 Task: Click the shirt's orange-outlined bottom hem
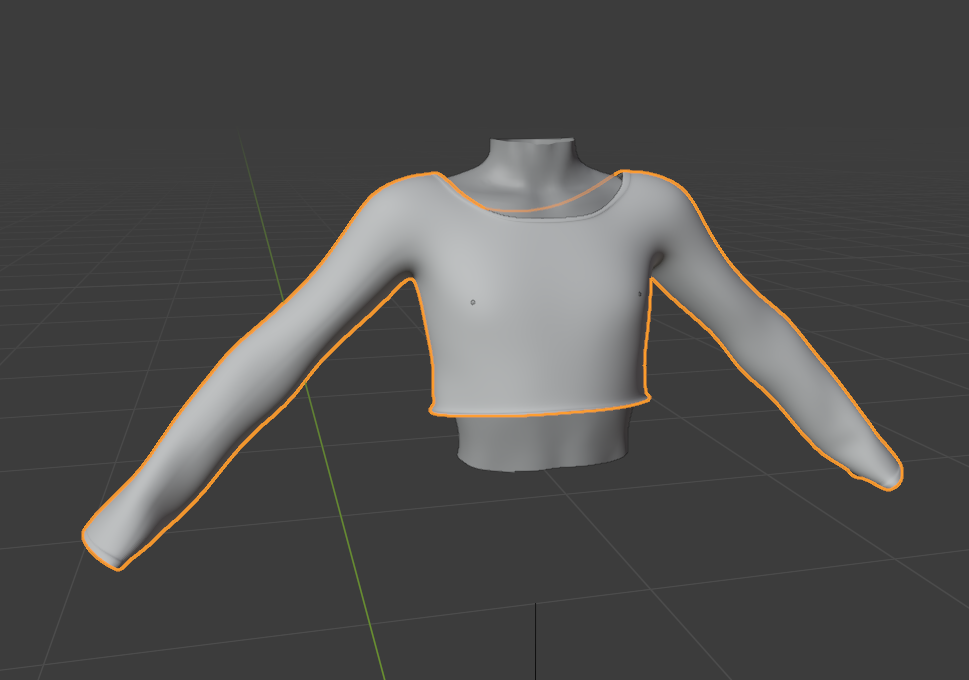pyautogui.click(x=540, y=410)
